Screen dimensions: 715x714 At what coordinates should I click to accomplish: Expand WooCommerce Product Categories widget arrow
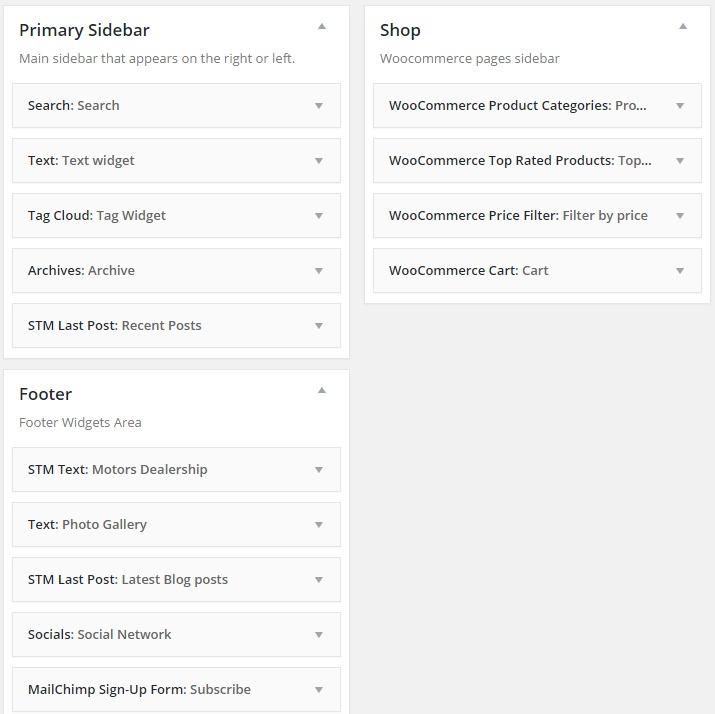click(x=680, y=106)
